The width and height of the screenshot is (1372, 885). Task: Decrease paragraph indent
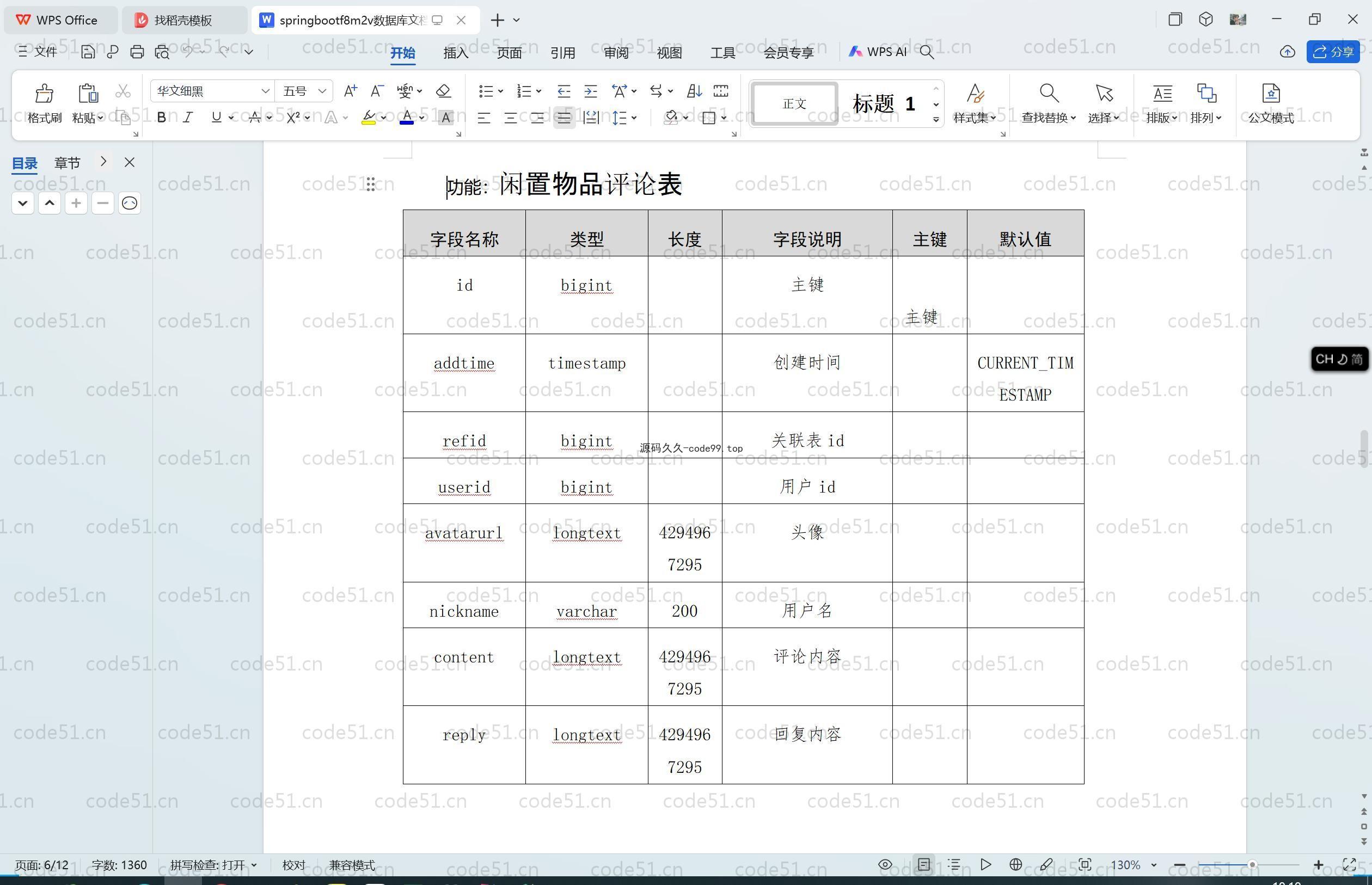[x=564, y=91]
